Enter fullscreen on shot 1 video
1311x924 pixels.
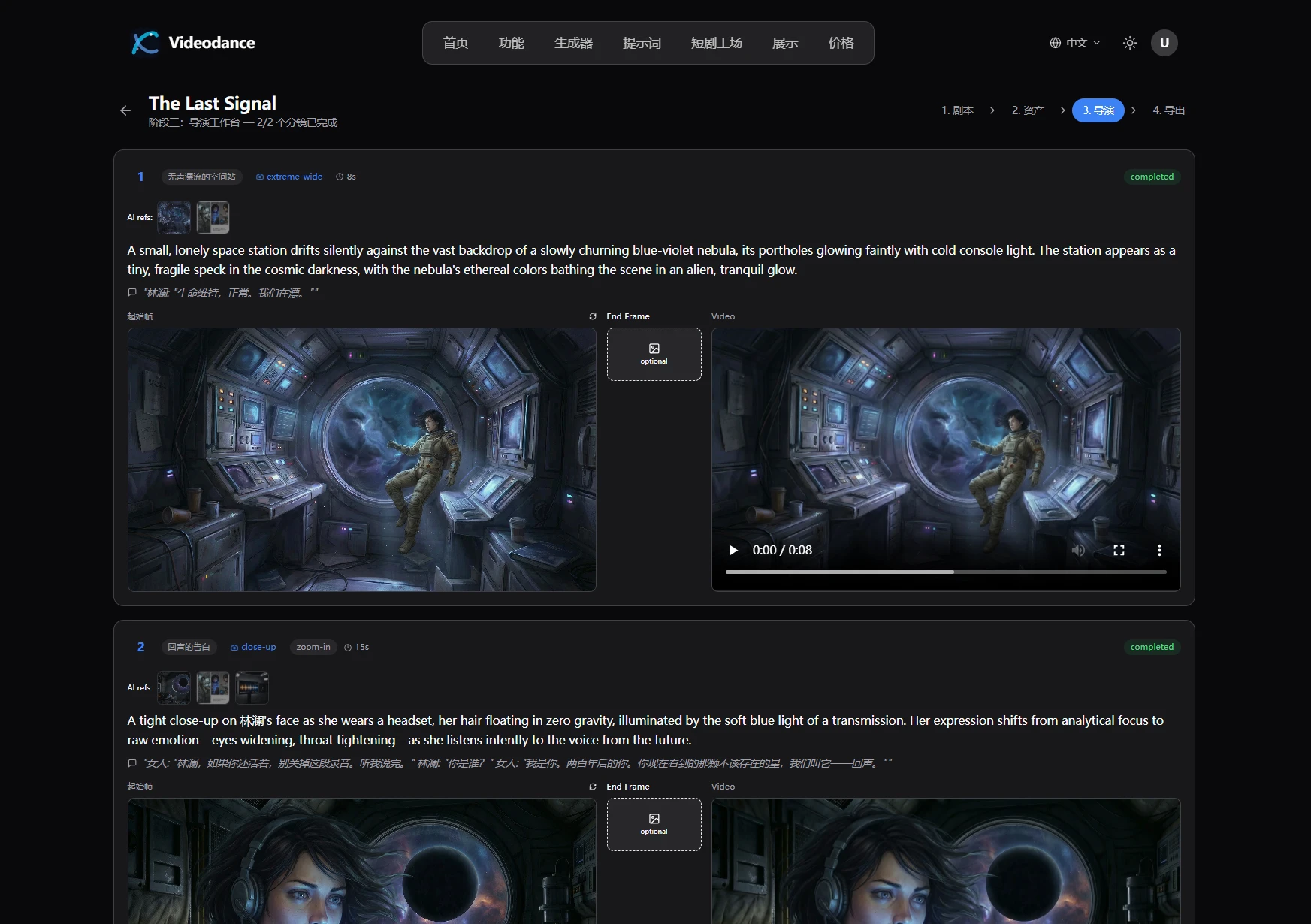[x=1119, y=550]
